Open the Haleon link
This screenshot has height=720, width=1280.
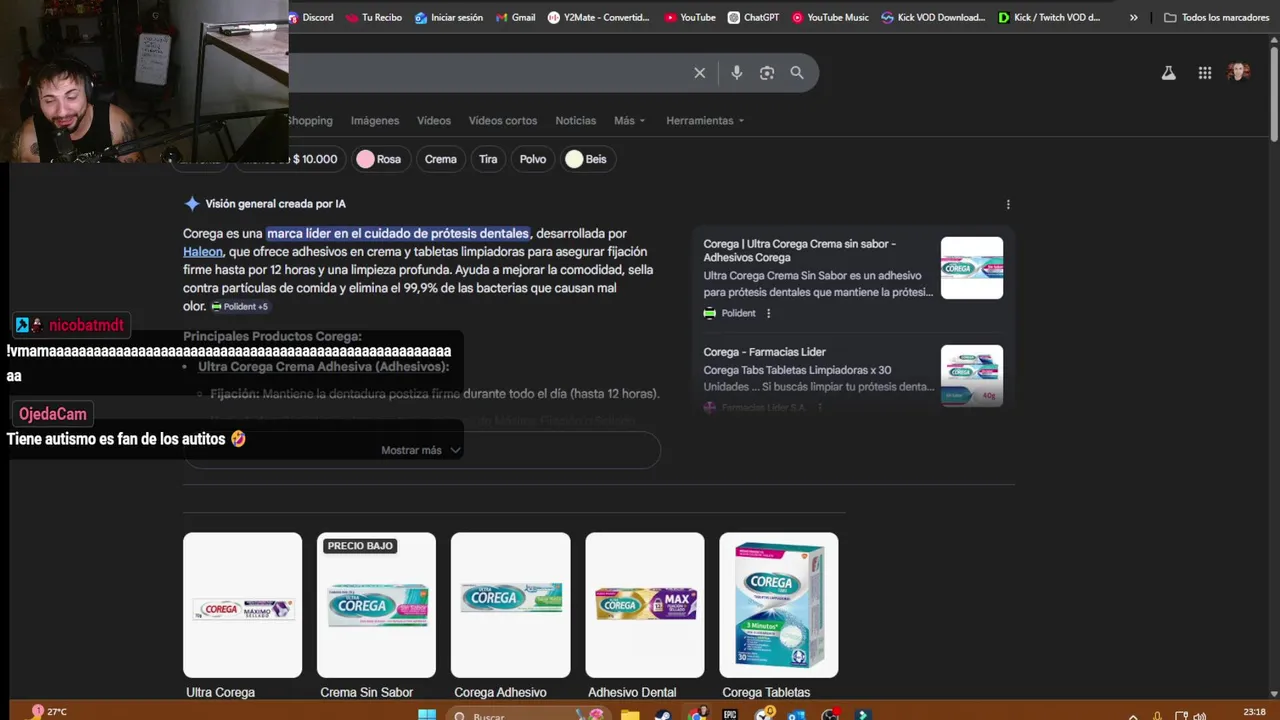(203, 252)
